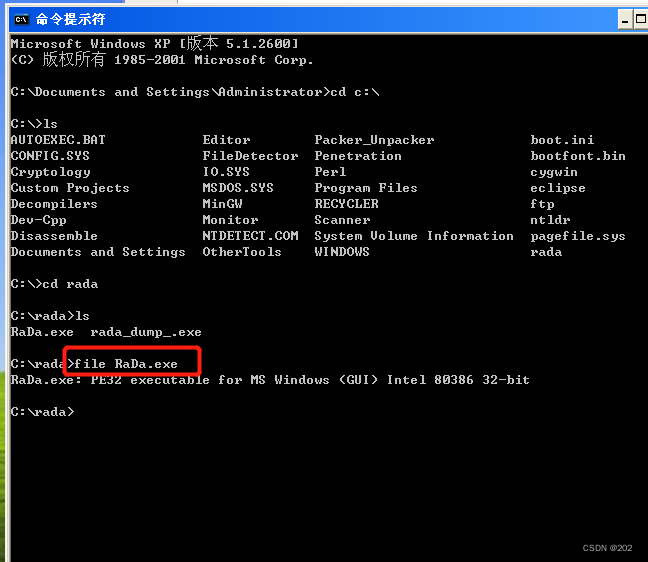This screenshot has height=562, width=648.
Task: Click the Dev-Cpp entry
Action: point(38,220)
